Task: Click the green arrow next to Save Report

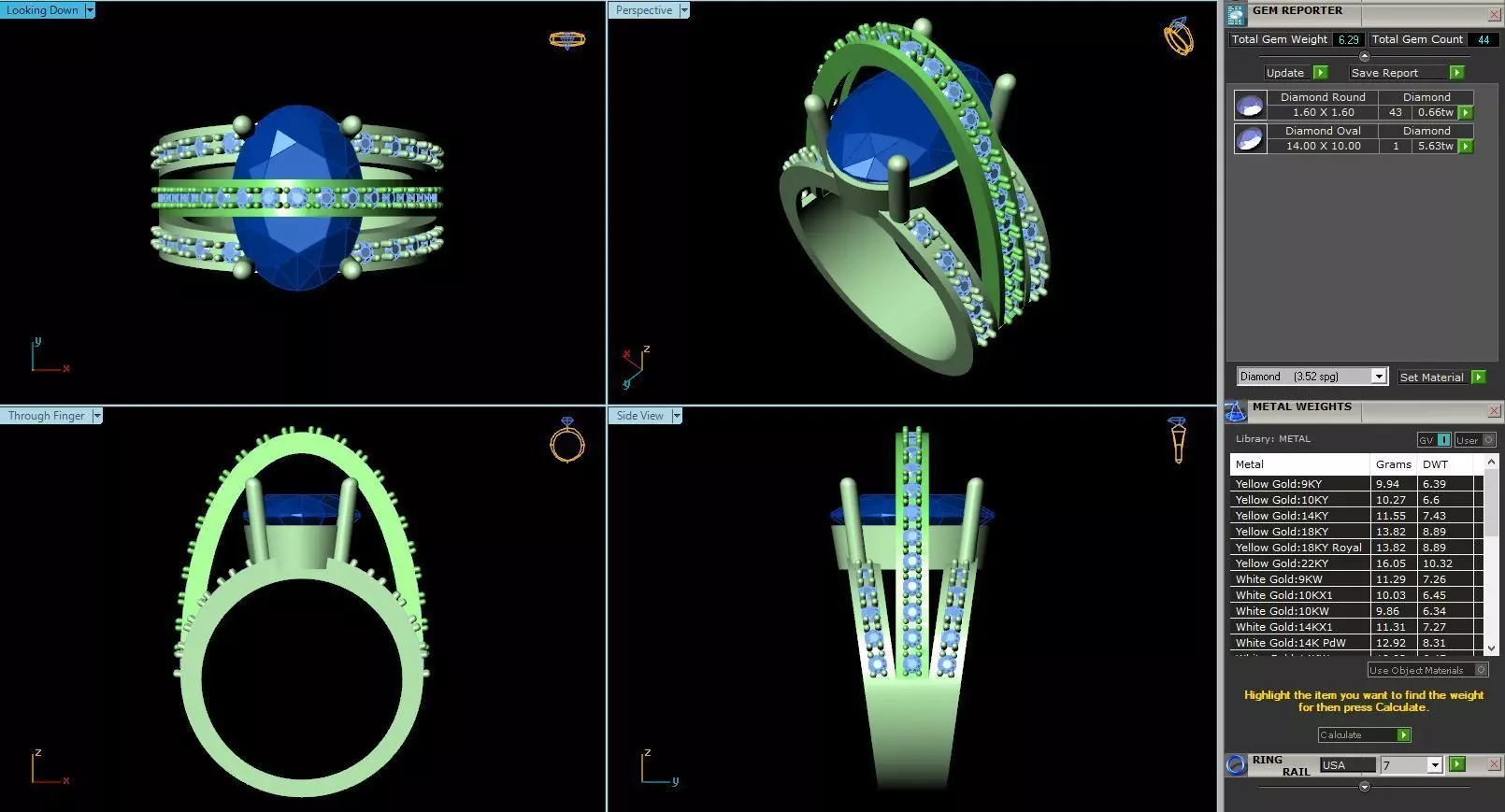Action: (1456, 73)
